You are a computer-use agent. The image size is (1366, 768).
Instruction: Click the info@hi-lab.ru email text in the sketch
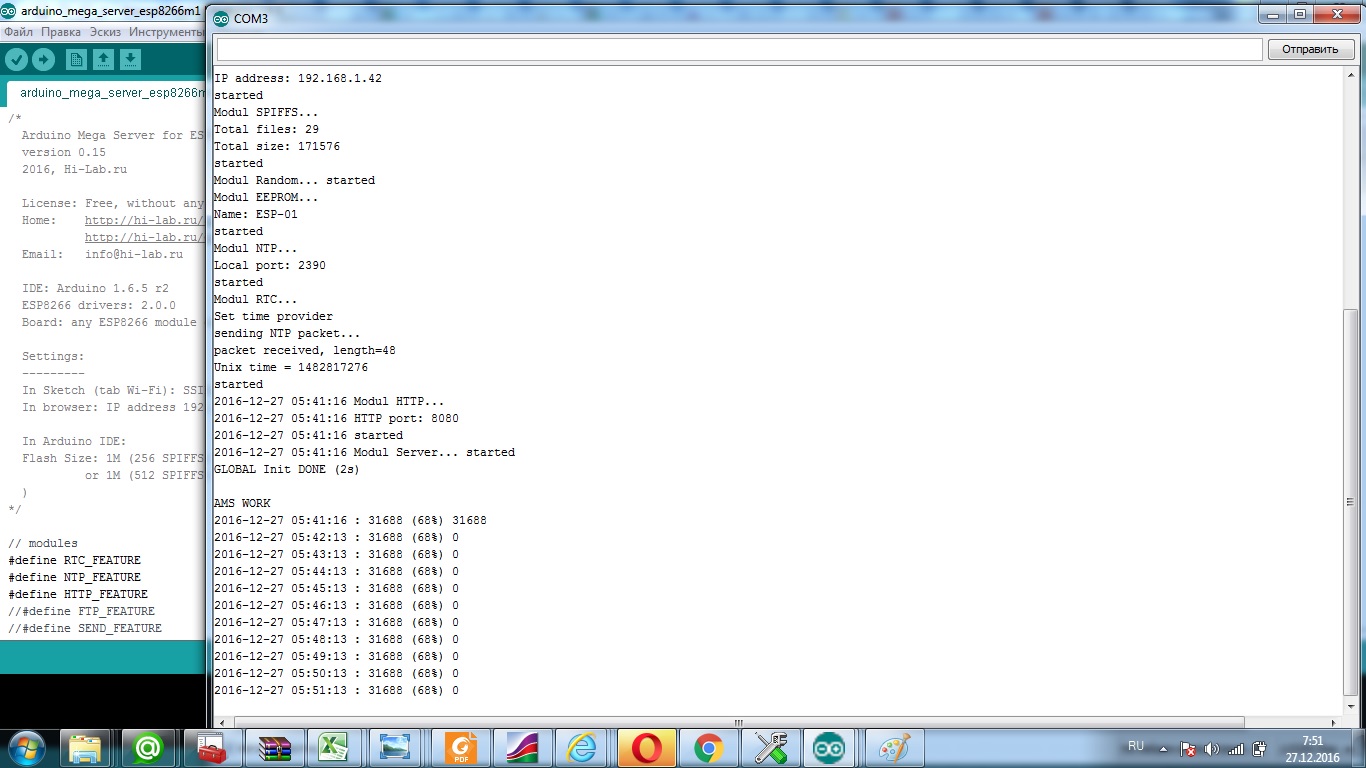click(x=134, y=254)
